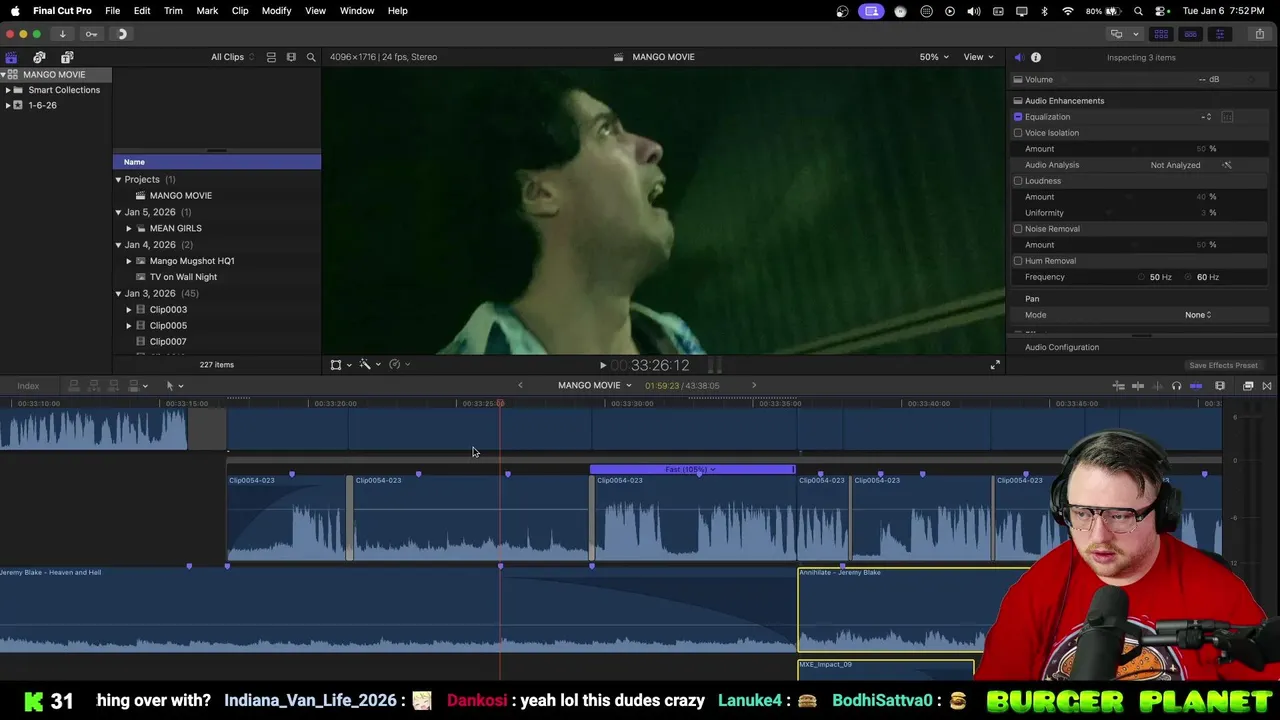The width and height of the screenshot is (1280, 720).
Task: Open the Window menu
Action: click(x=357, y=11)
